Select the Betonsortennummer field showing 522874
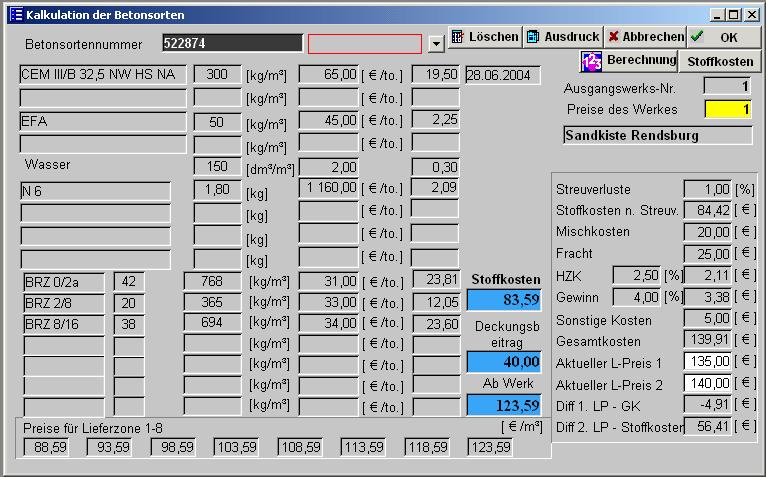 pyautogui.click(x=231, y=44)
